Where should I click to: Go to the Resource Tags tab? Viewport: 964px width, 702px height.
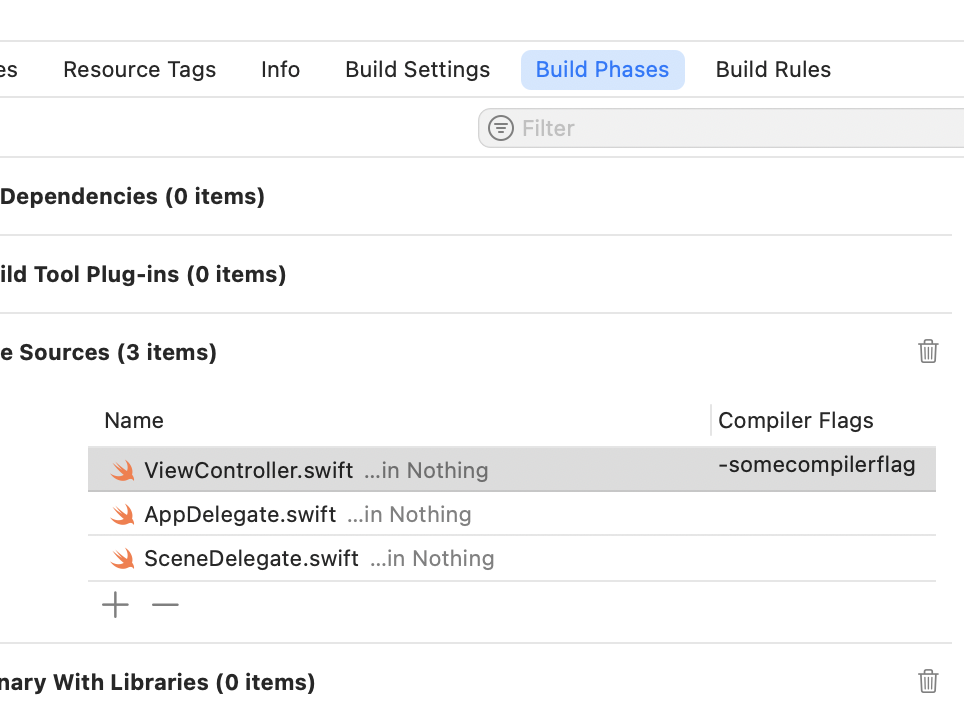139,70
